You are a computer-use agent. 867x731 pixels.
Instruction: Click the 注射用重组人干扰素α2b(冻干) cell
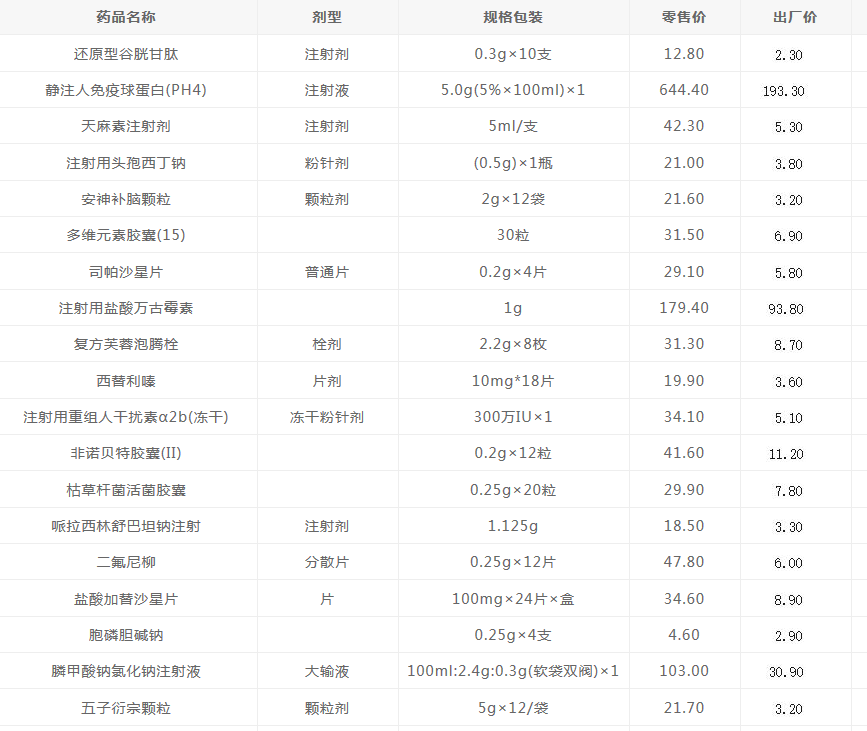coord(126,417)
